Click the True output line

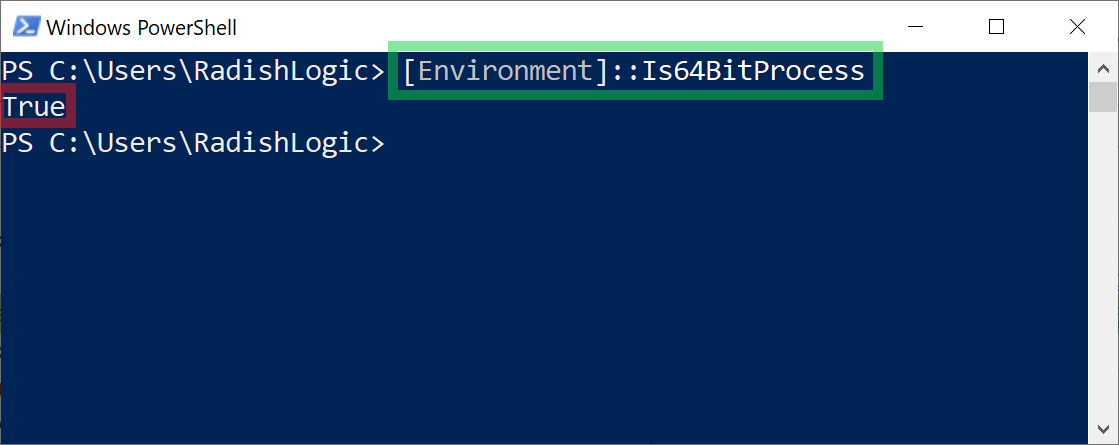[34, 107]
